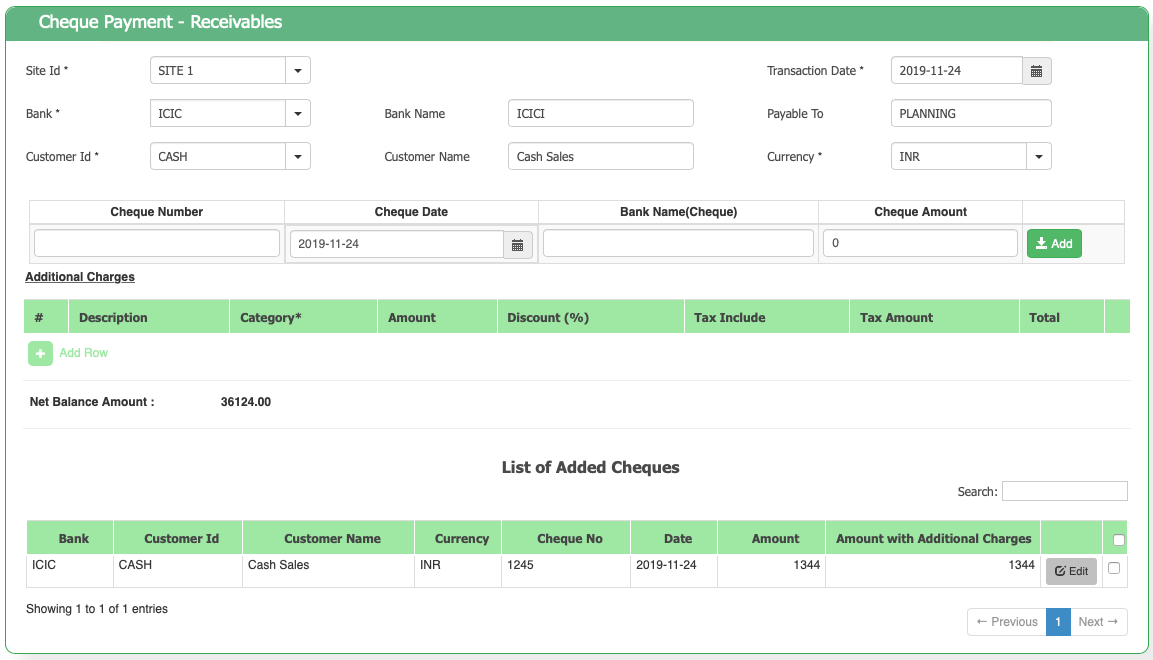Toggle the select-all checkbox in table header
Screen dimensions: 1153x660
point(1119,540)
